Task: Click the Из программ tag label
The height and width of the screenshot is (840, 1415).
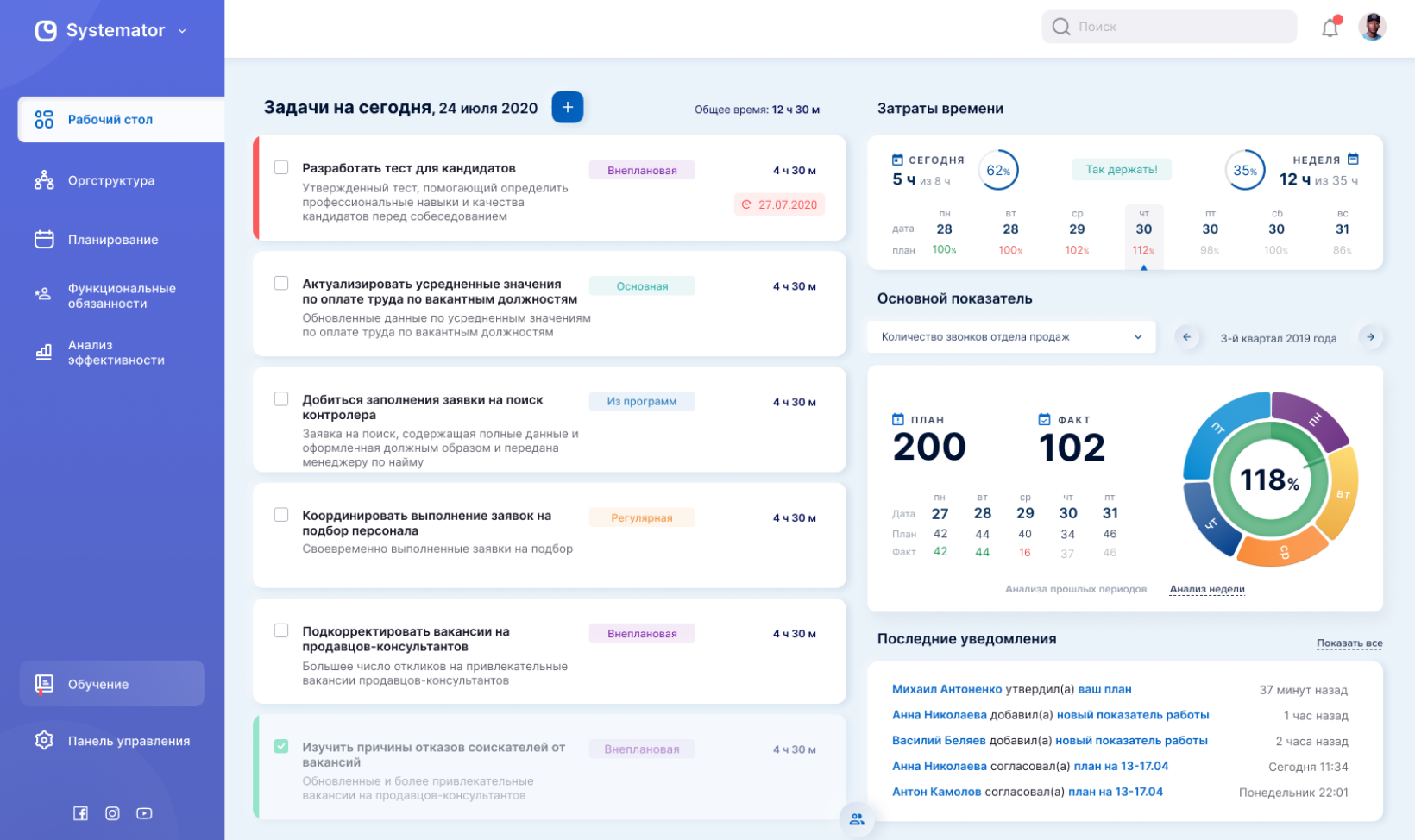Action: 642,401
